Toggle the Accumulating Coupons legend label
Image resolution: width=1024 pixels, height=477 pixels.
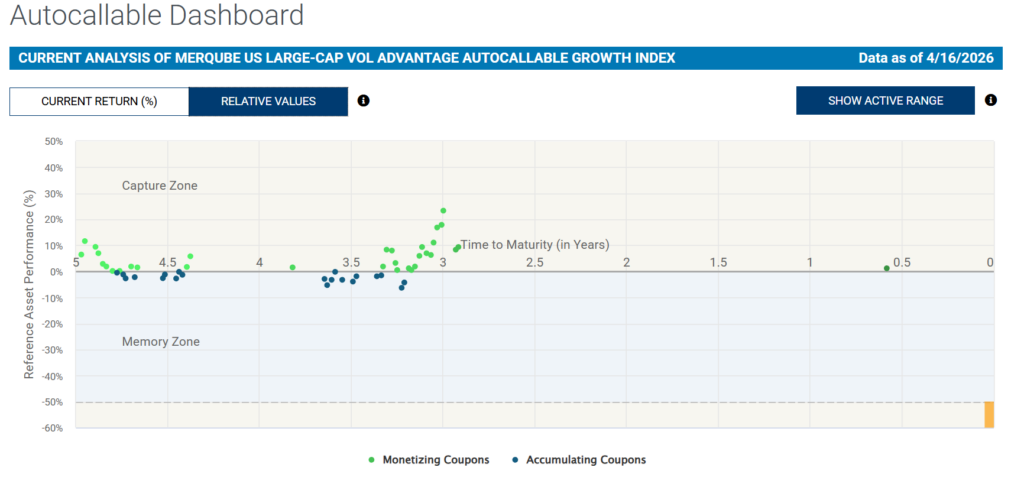click(585, 460)
